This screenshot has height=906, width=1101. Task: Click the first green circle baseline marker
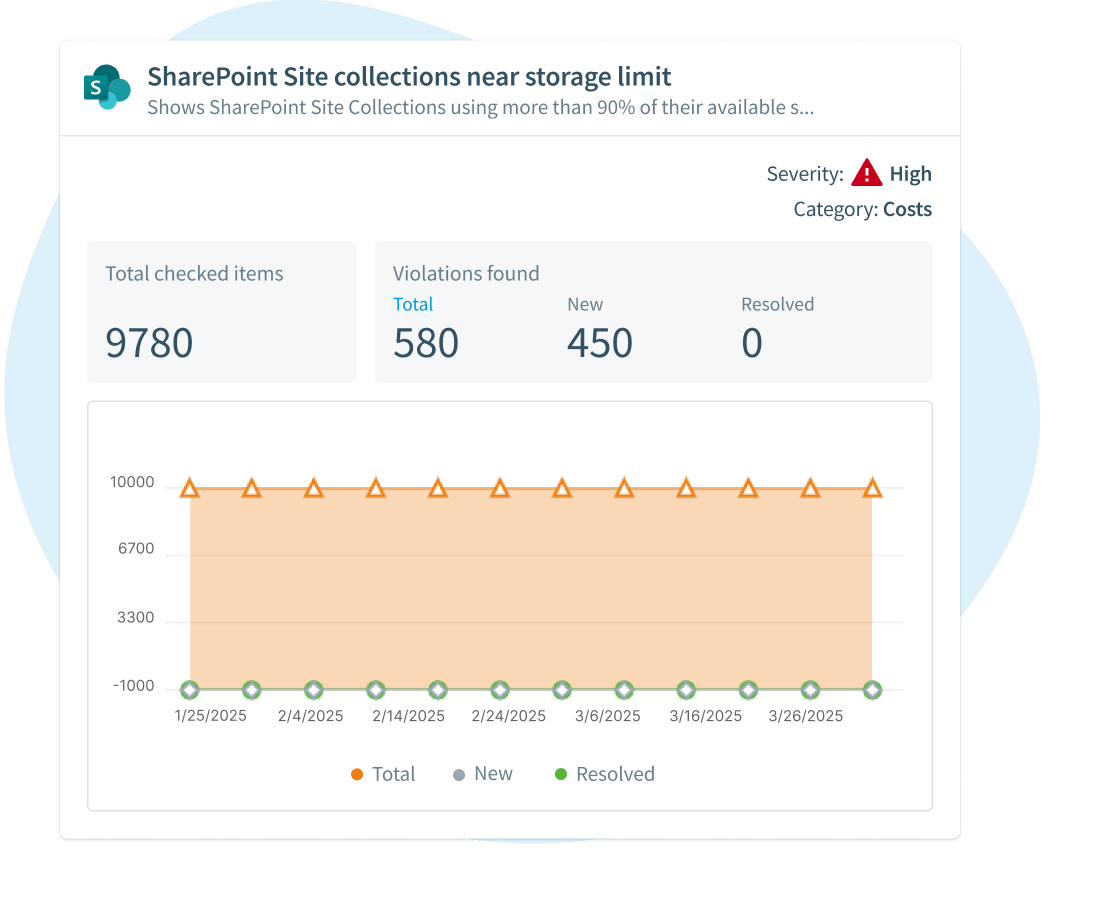(x=190, y=690)
